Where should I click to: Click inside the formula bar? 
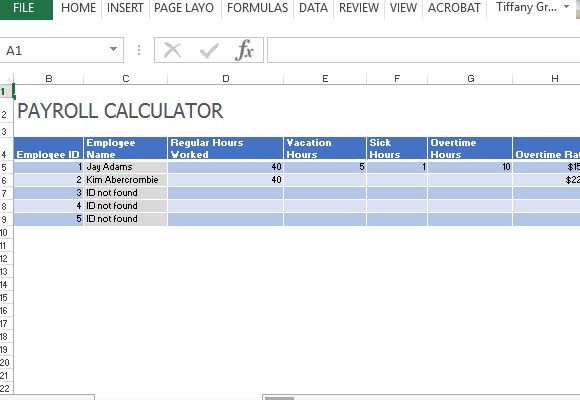(424, 50)
